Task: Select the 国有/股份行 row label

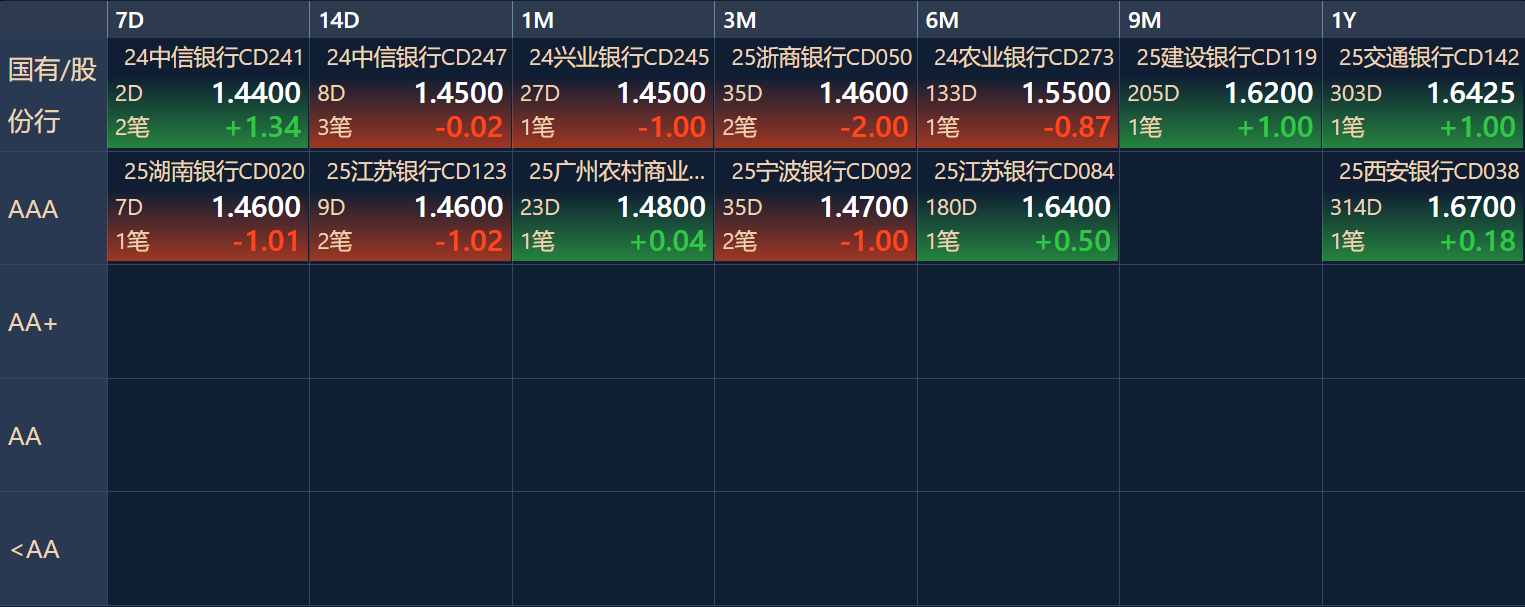Action: pos(53,95)
